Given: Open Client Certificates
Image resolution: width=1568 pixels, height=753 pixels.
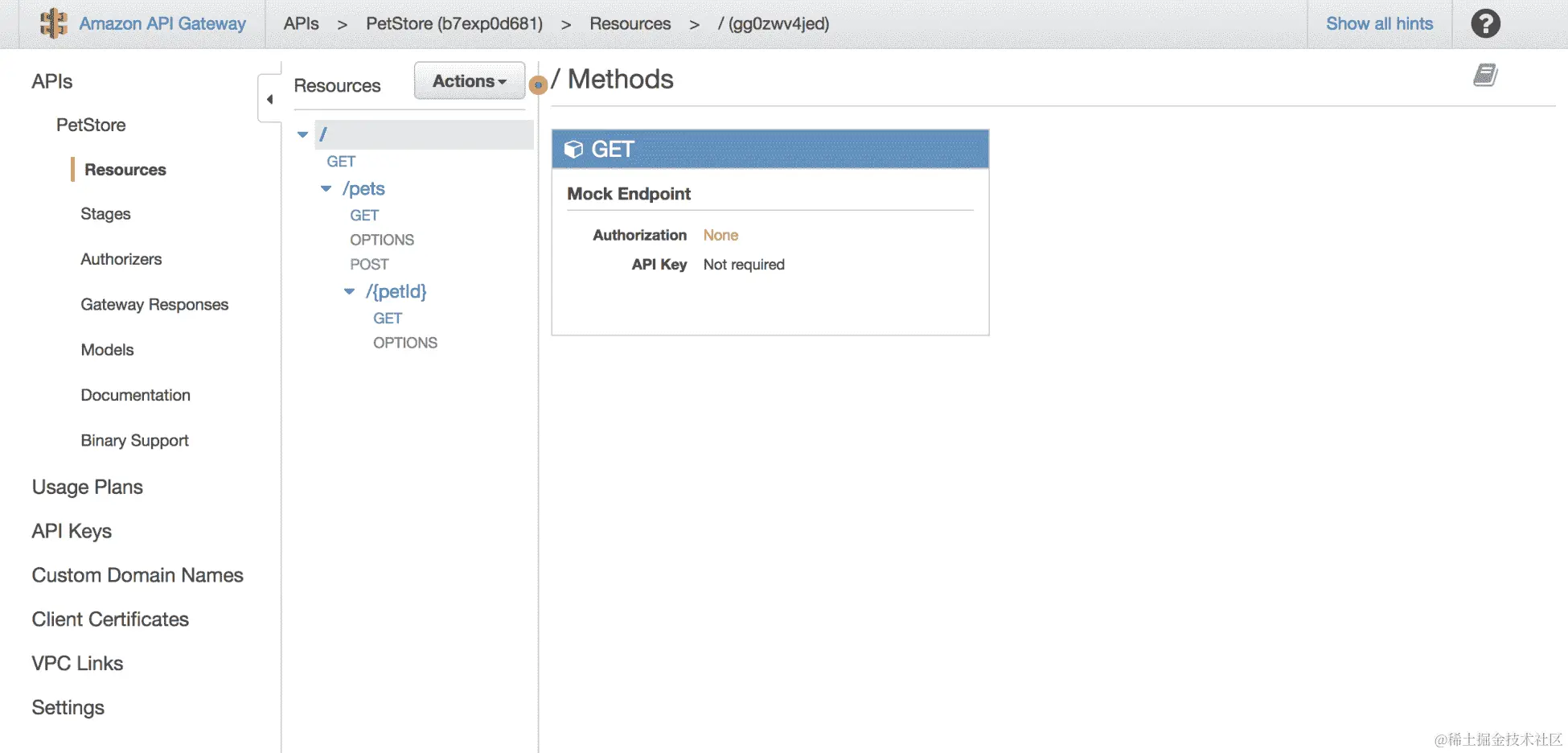Looking at the screenshot, I should tap(110, 619).
